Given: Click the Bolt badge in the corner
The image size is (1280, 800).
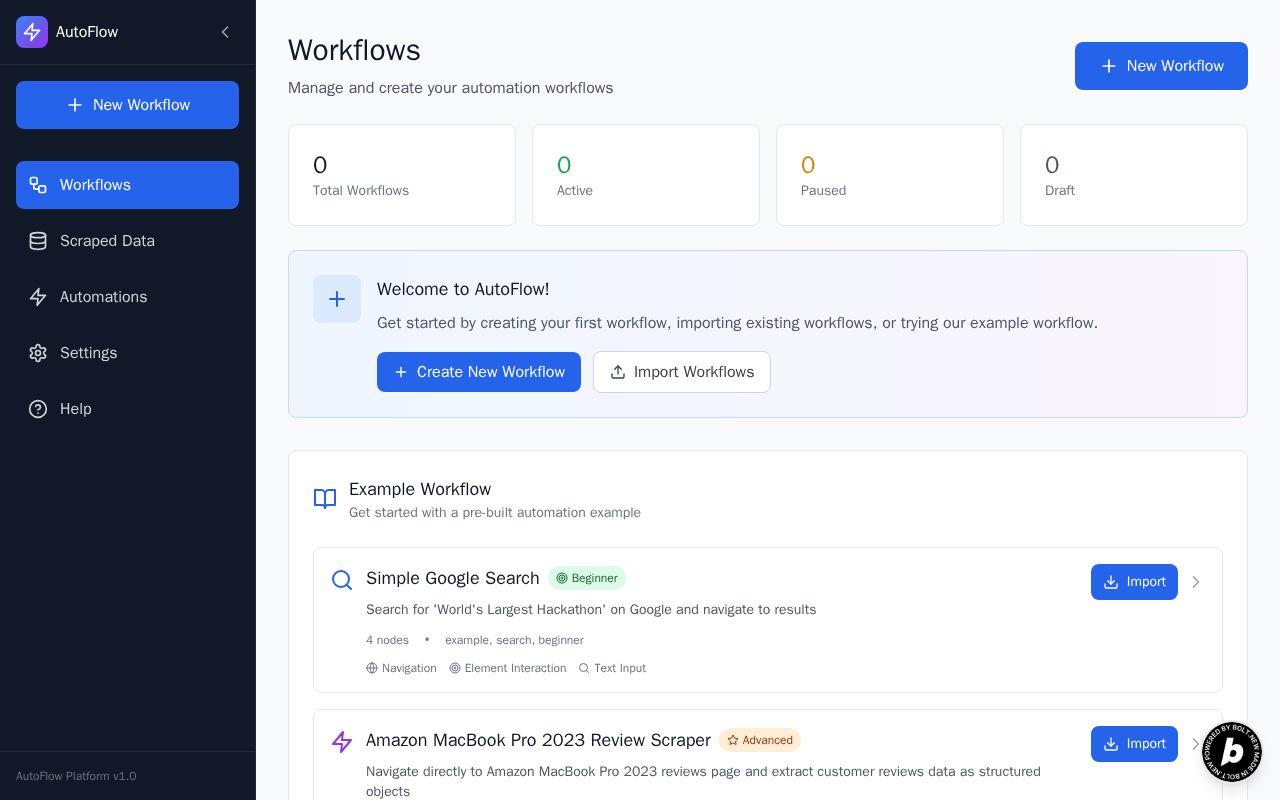Looking at the screenshot, I should [1232, 752].
